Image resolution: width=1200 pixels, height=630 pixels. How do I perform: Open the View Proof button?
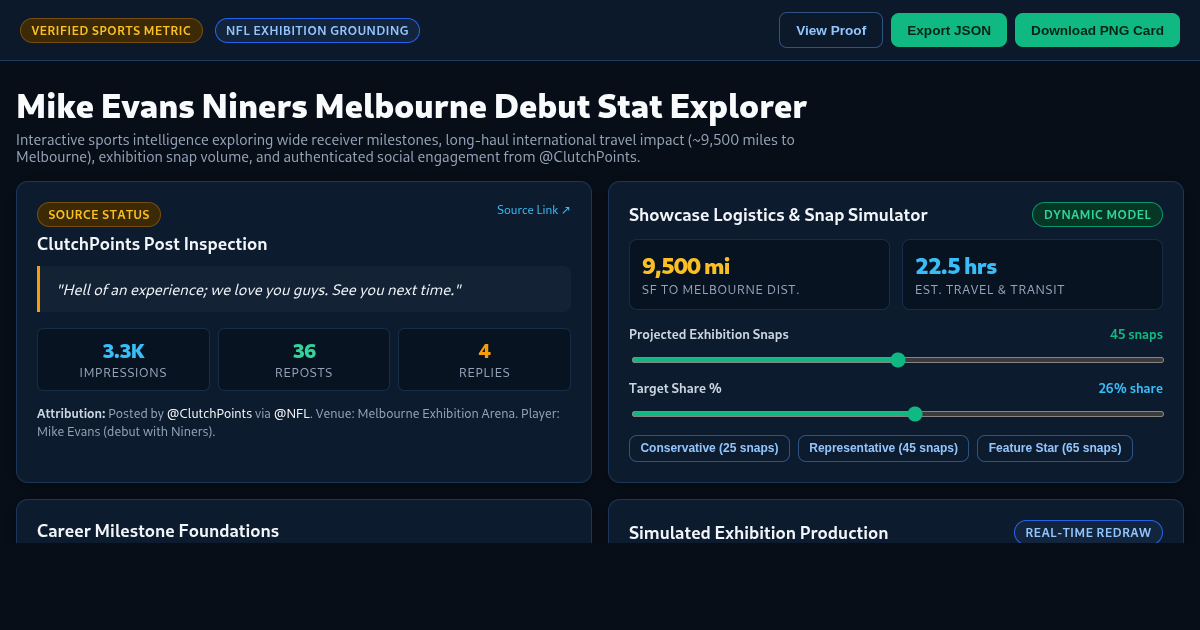tap(831, 30)
